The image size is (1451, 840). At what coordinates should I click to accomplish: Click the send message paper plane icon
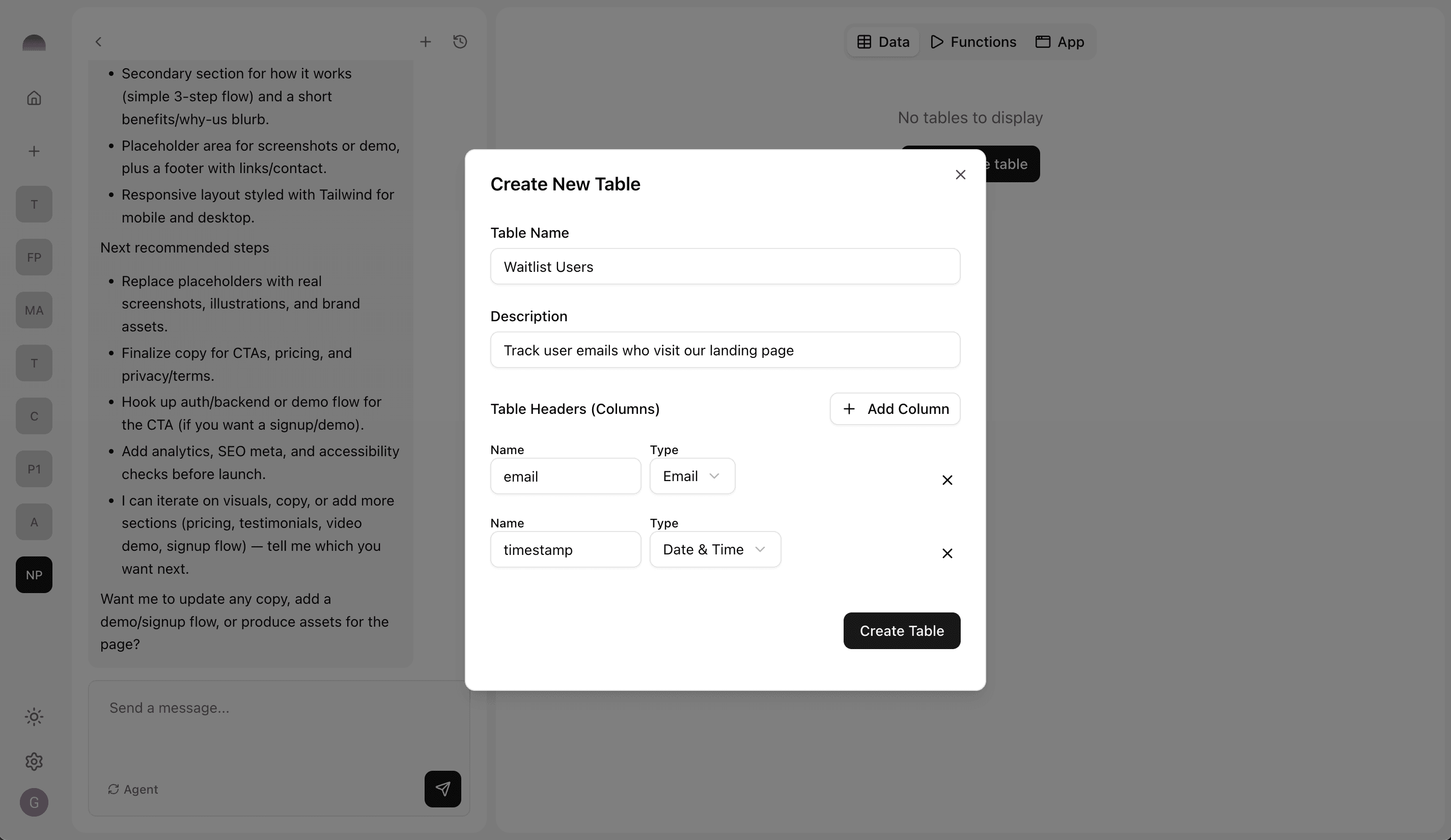pos(442,788)
